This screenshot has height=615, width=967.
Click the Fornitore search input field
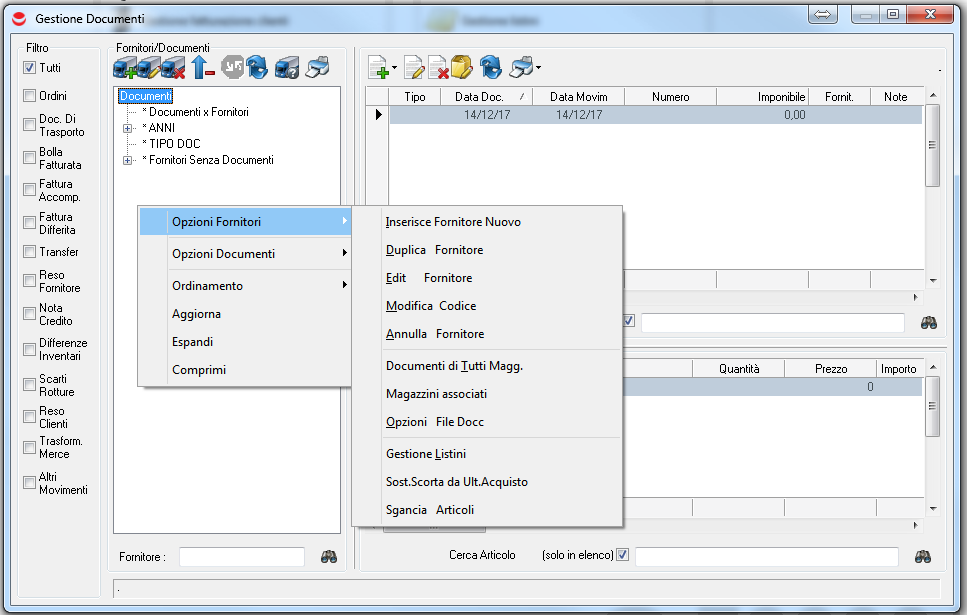[241, 557]
